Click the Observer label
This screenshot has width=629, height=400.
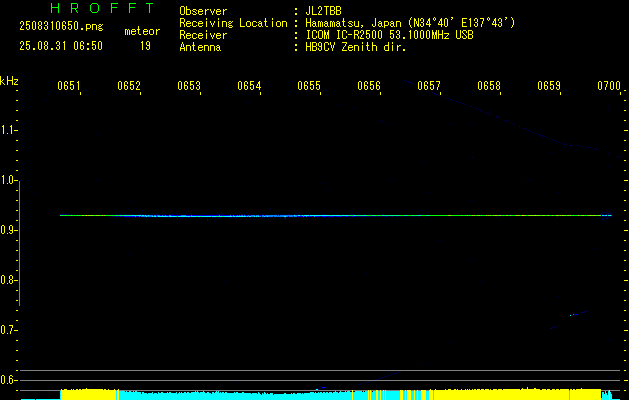(203, 11)
